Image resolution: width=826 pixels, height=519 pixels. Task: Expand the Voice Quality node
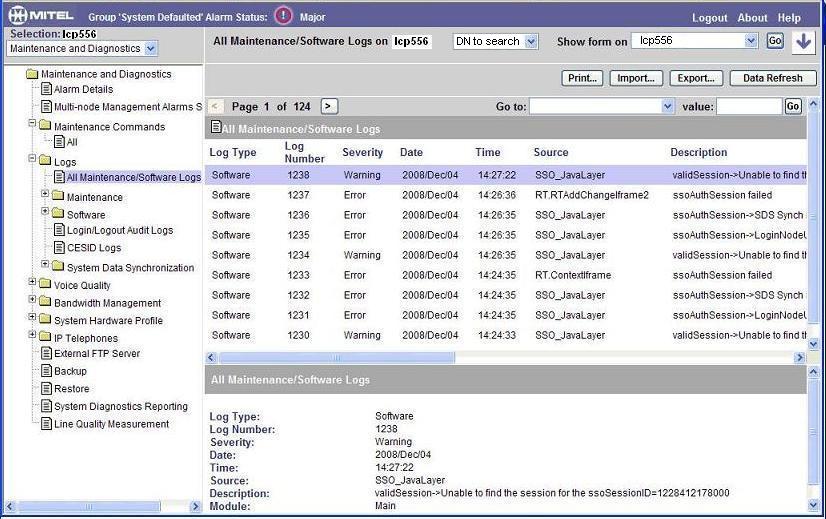coord(32,282)
